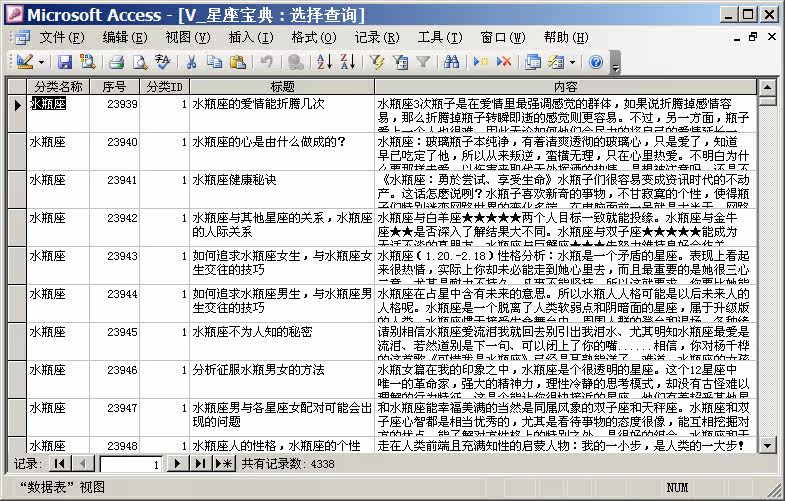Click the record number input box

(131, 464)
